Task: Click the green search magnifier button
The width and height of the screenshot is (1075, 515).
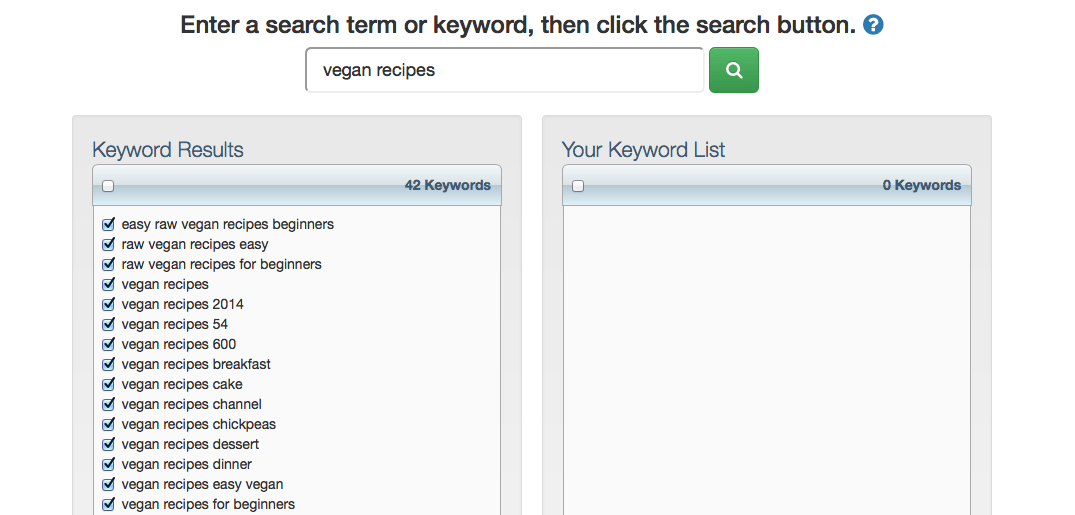Action: 734,70
